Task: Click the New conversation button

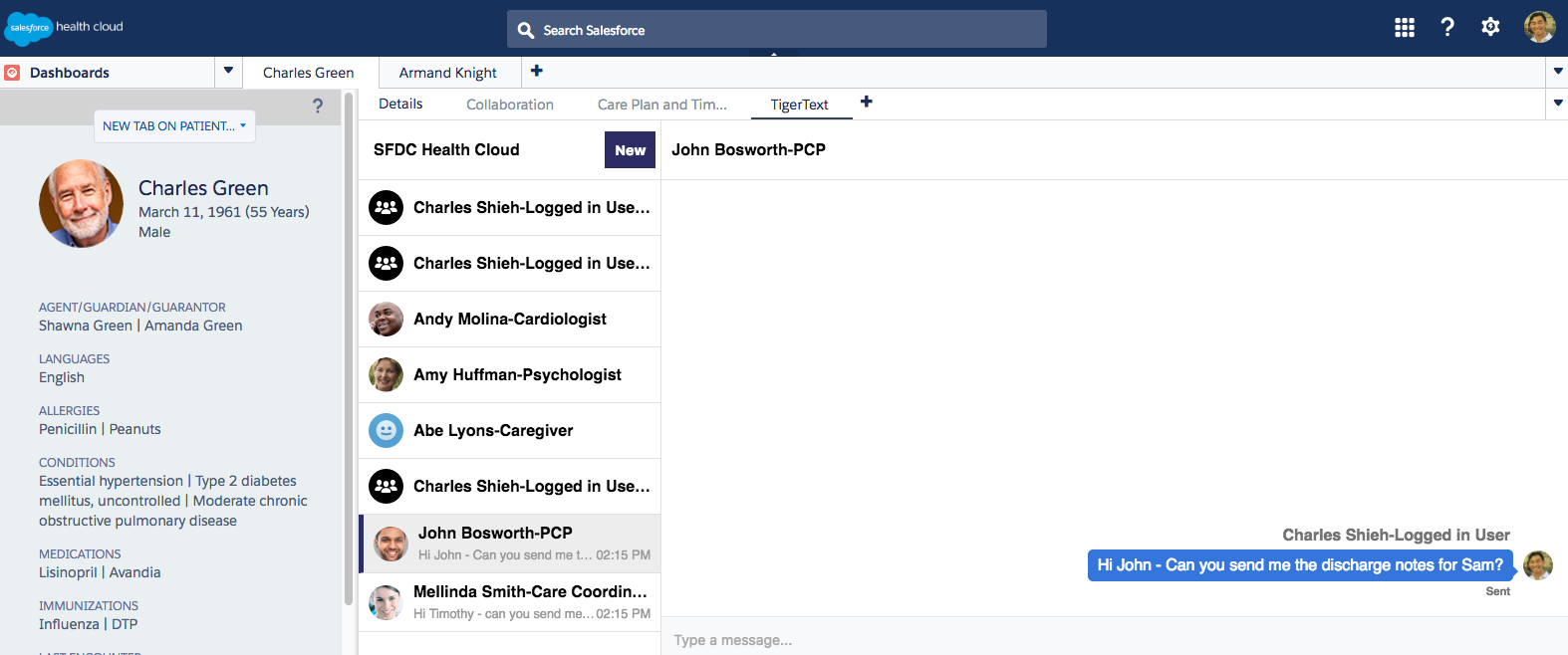Action: tap(630, 150)
